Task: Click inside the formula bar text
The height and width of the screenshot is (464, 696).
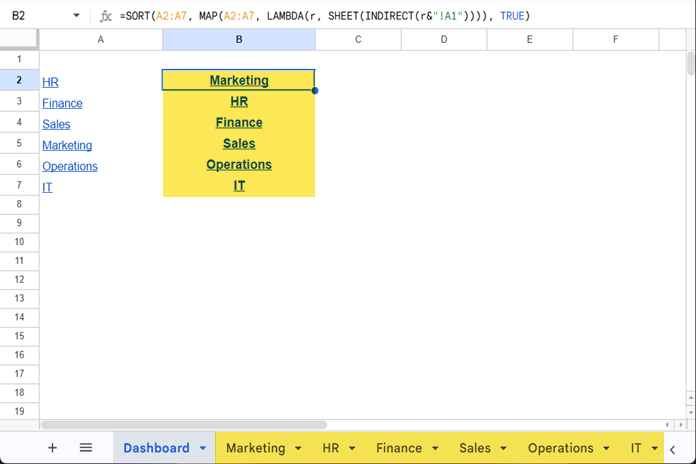Action: [x=324, y=16]
